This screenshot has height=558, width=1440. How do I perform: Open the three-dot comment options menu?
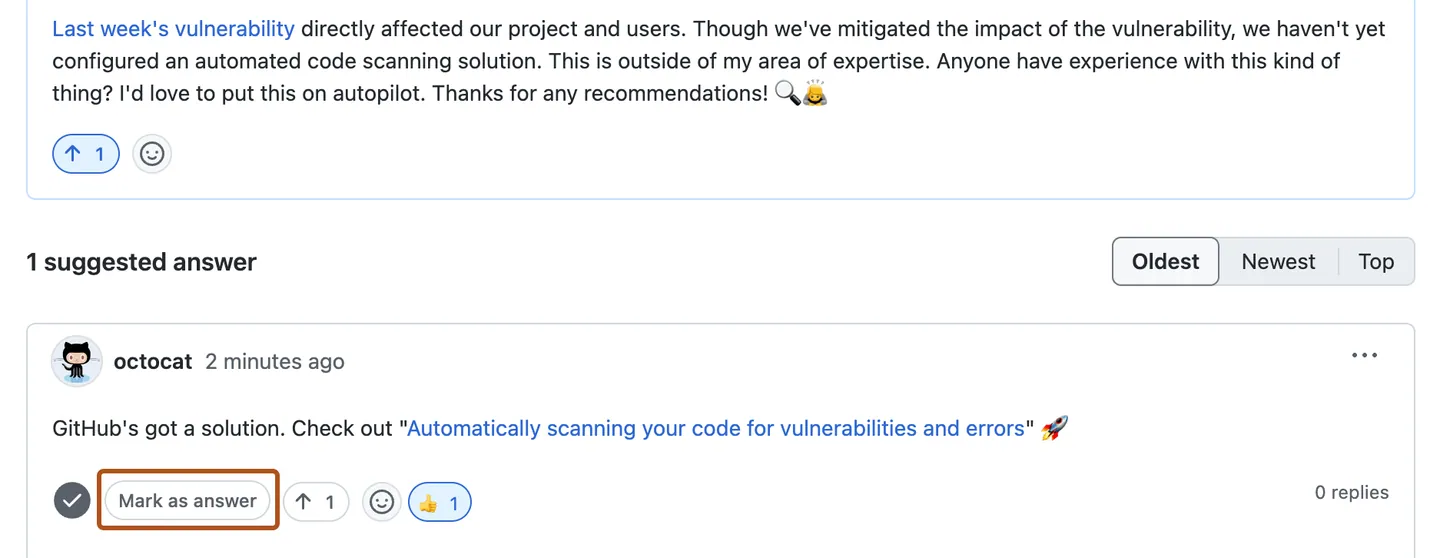[1364, 355]
